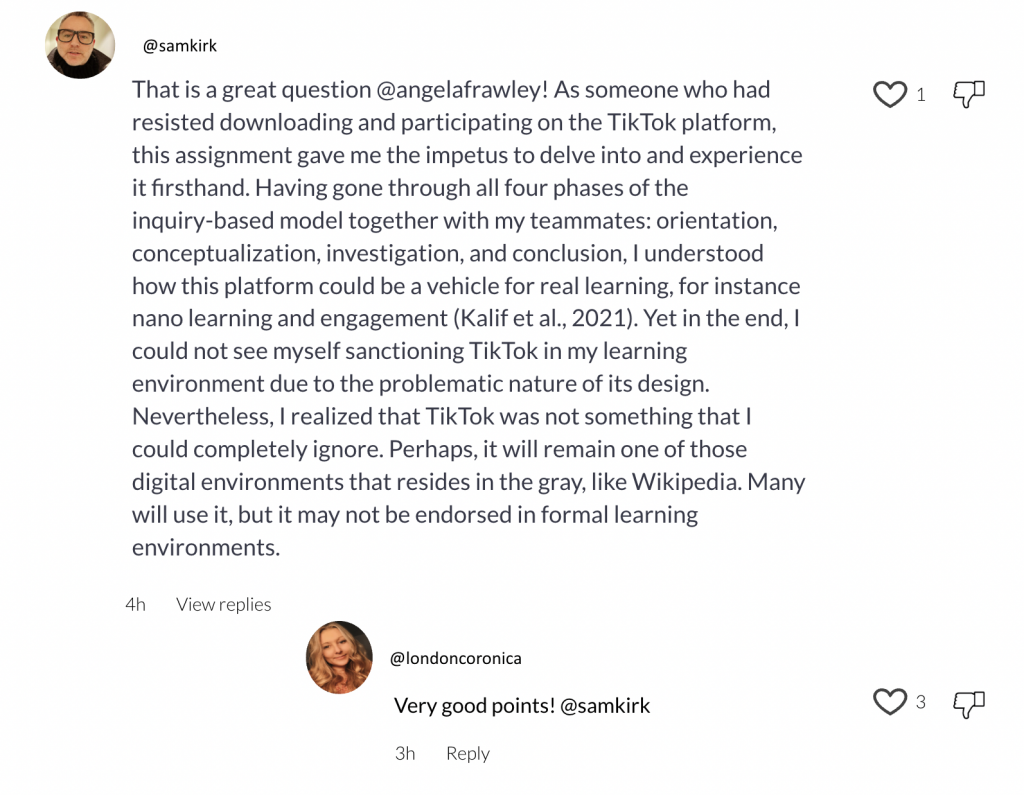
Task: Click the word Wikipedia in samkirk's comment
Action: pos(688,482)
